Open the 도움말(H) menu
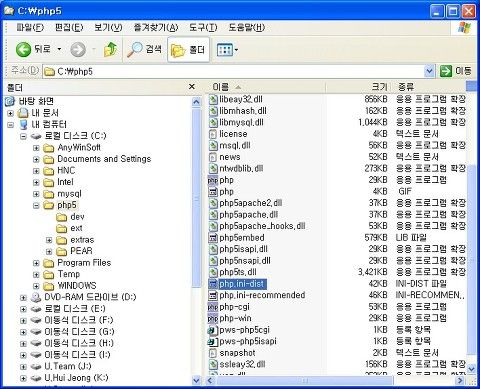 (x=246, y=27)
